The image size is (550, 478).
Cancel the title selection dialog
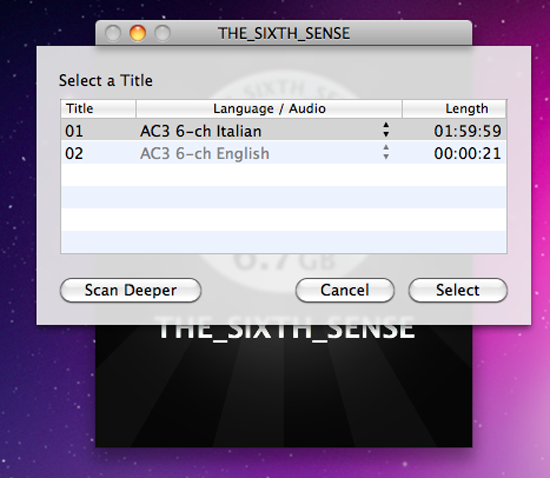345,290
